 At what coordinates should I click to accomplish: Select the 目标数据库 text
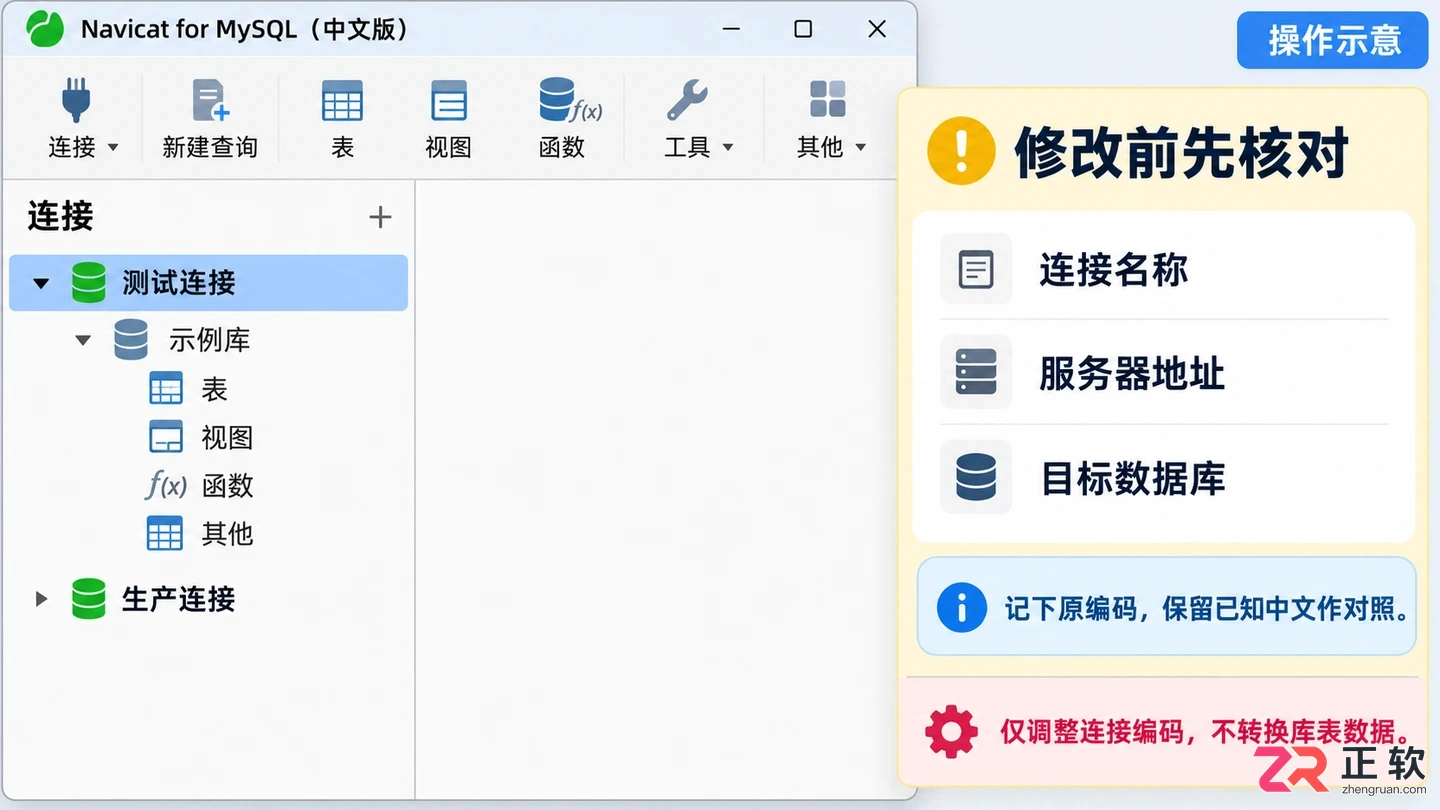pos(1132,478)
